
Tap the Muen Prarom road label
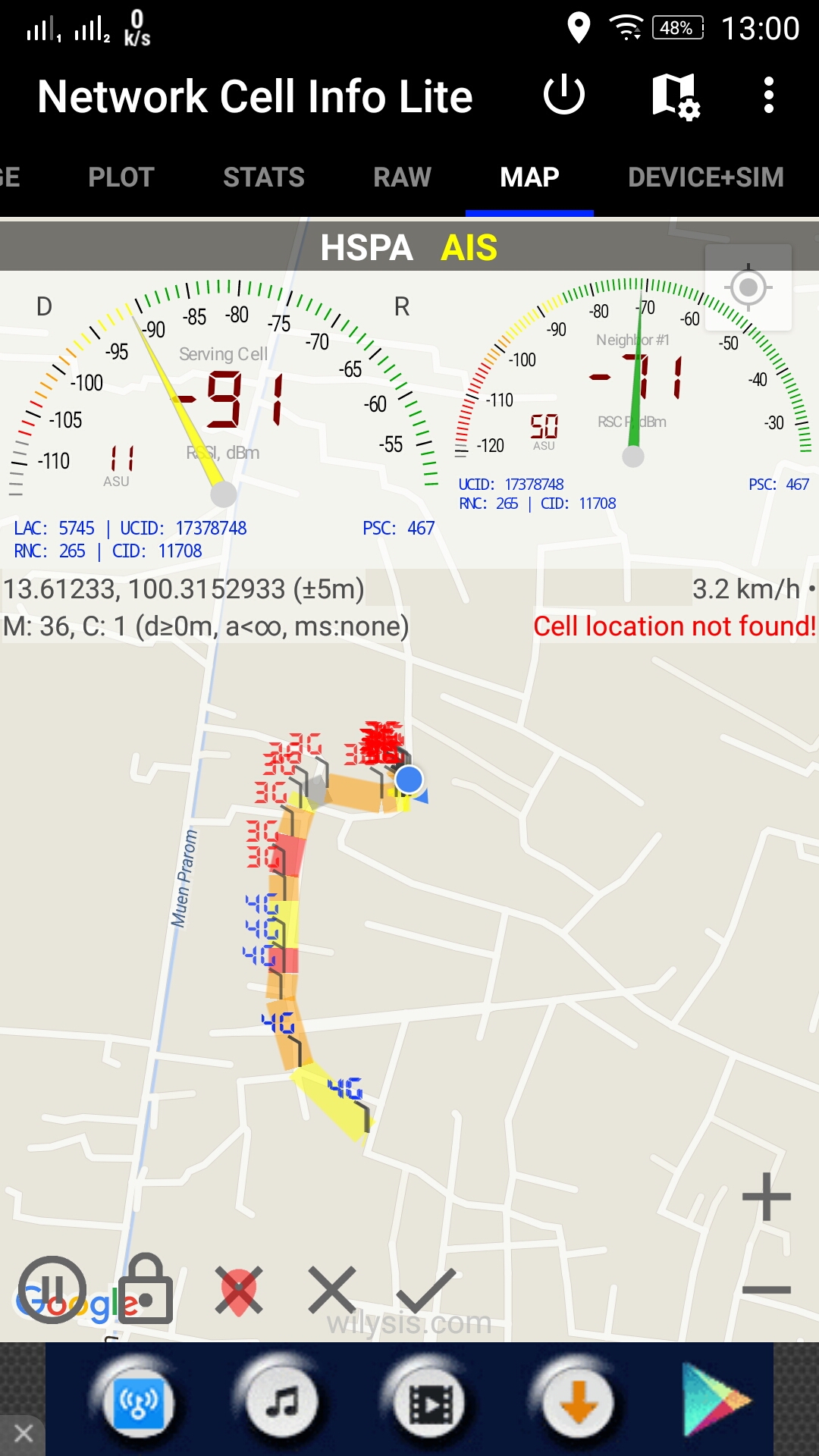pos(184,878)
